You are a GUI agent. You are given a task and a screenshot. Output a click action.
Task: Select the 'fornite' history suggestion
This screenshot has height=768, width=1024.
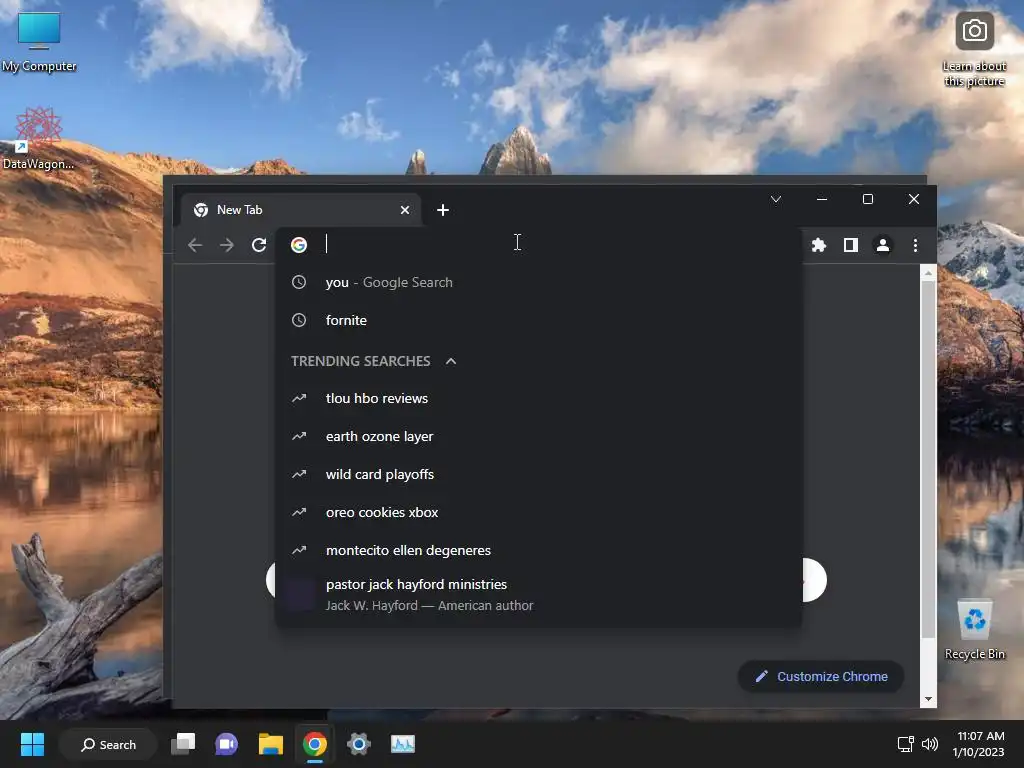pyautogui.click(x=539, y=320)
